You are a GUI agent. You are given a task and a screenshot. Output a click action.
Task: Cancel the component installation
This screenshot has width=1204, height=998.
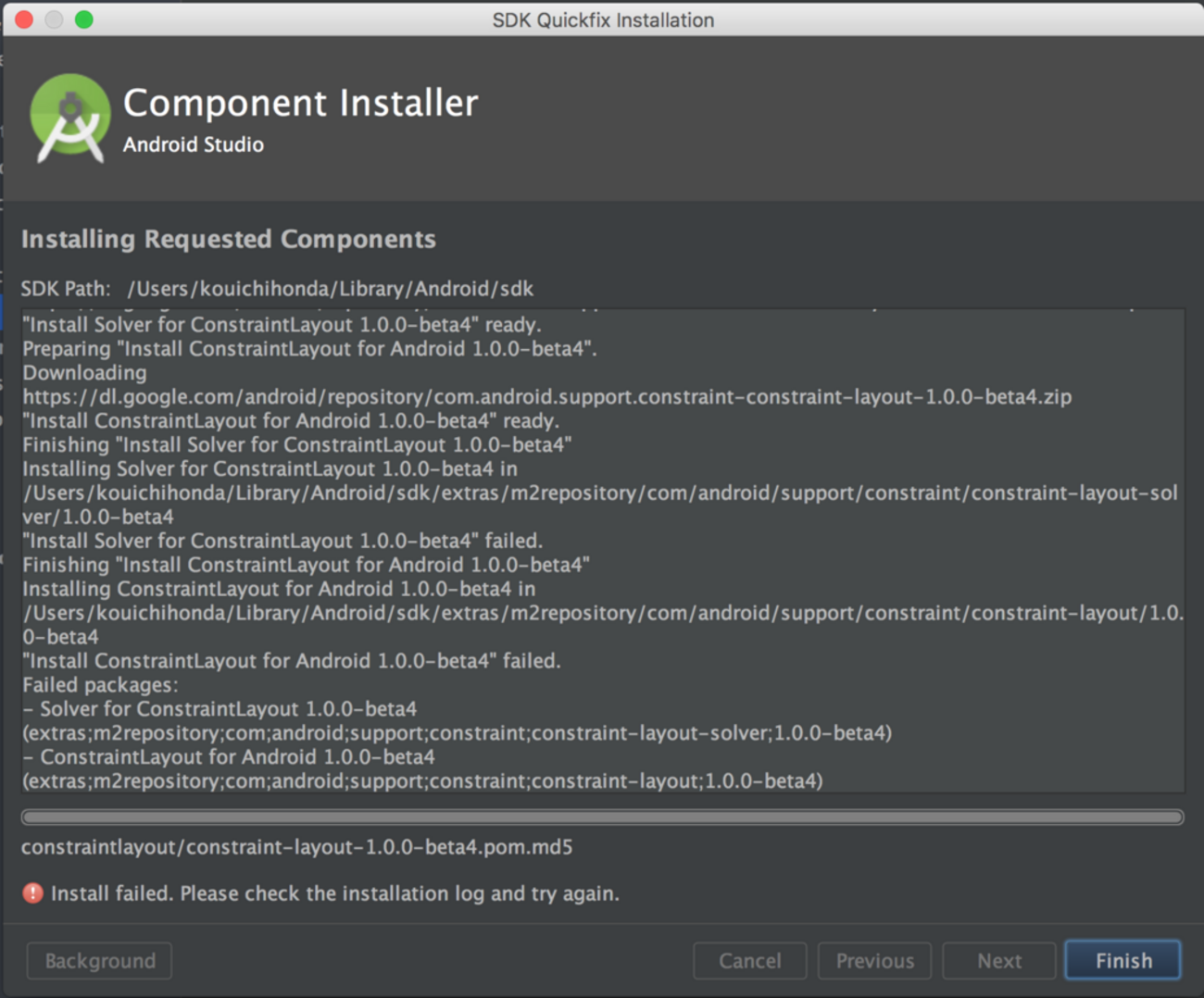[750, 961]
